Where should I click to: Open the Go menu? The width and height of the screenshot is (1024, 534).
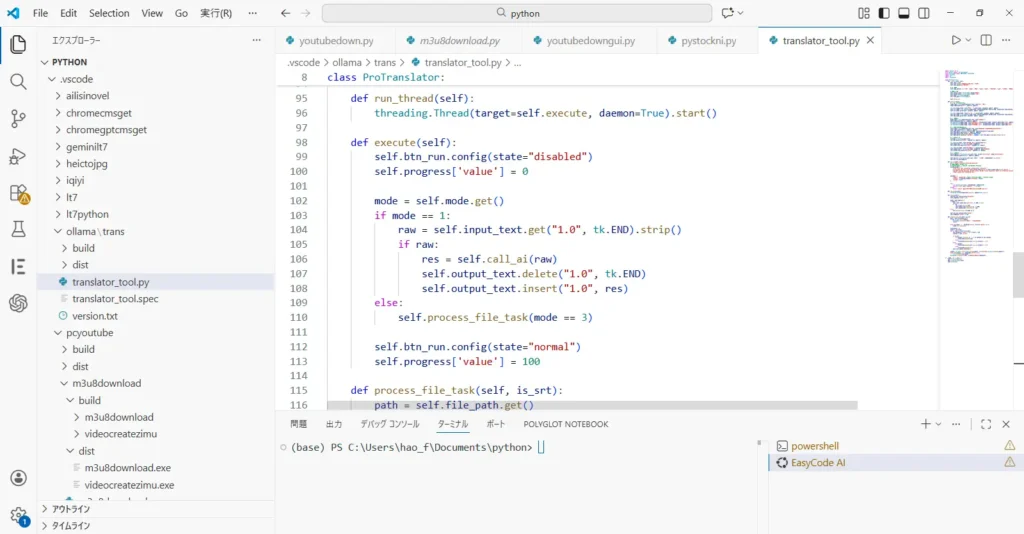point(181,13)
